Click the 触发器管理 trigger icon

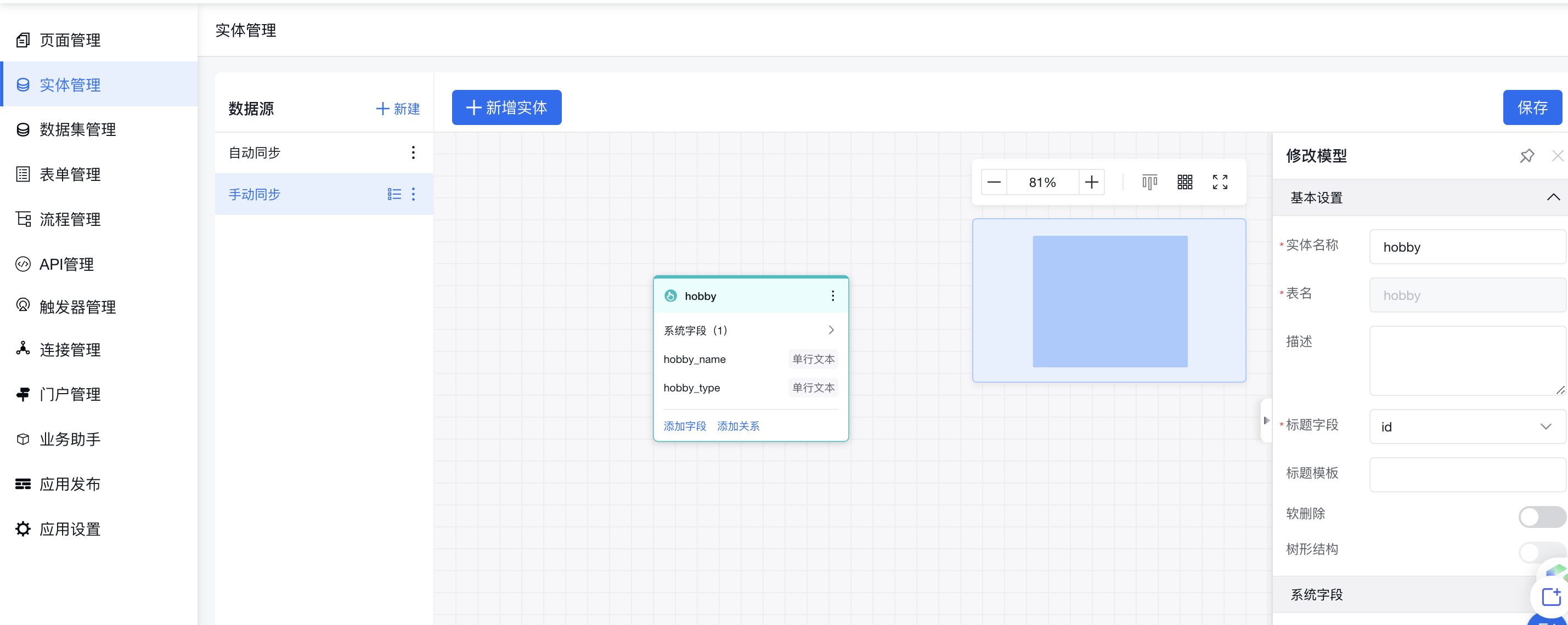pyautogui.click(x=22, y=305)
